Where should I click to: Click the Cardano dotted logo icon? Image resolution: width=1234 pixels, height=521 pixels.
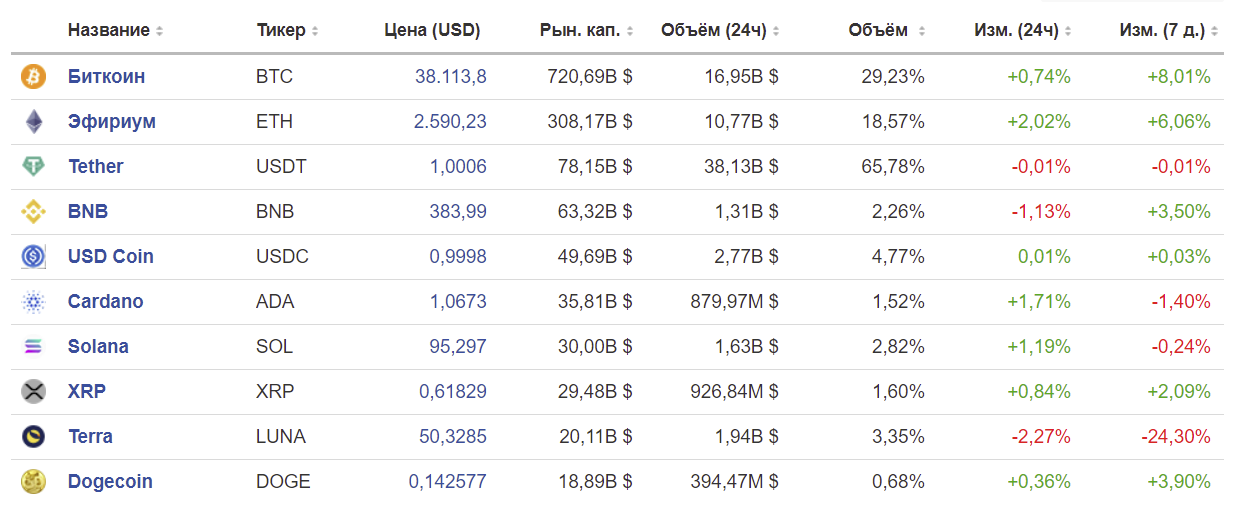[x=34, y=301]
